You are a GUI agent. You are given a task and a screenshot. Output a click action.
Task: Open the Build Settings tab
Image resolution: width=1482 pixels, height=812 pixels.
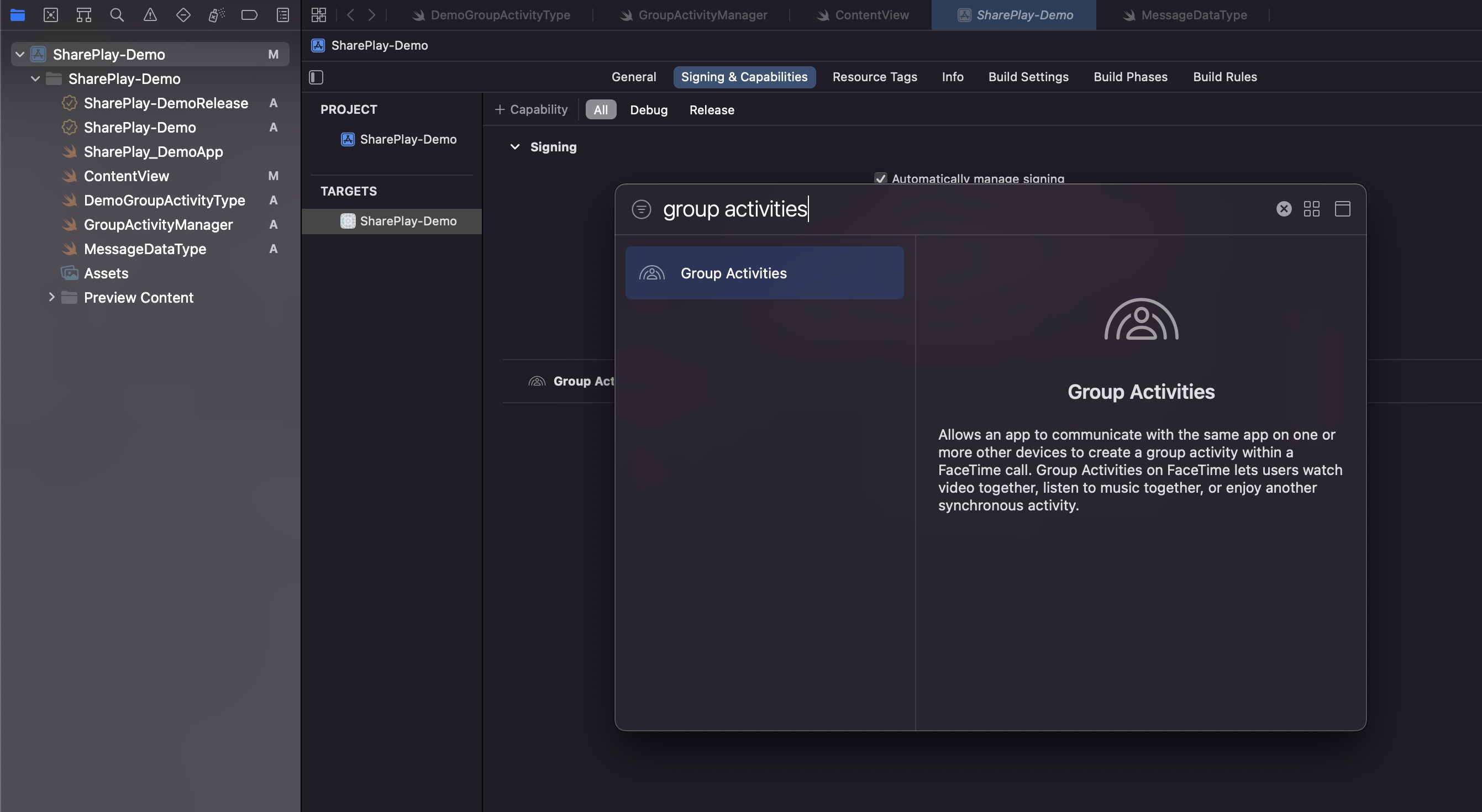click(x=1028, y=77)
